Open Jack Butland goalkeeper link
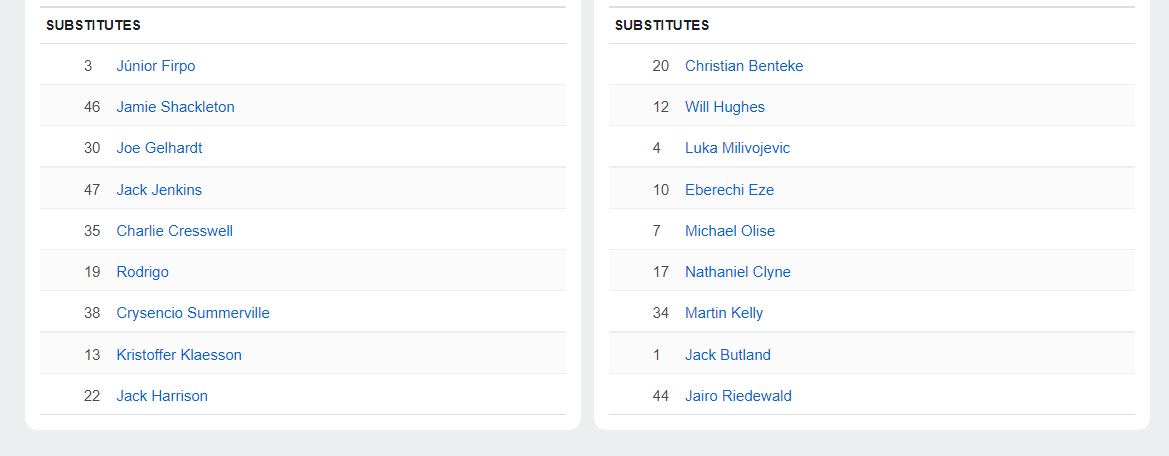 tap(727, 355)
